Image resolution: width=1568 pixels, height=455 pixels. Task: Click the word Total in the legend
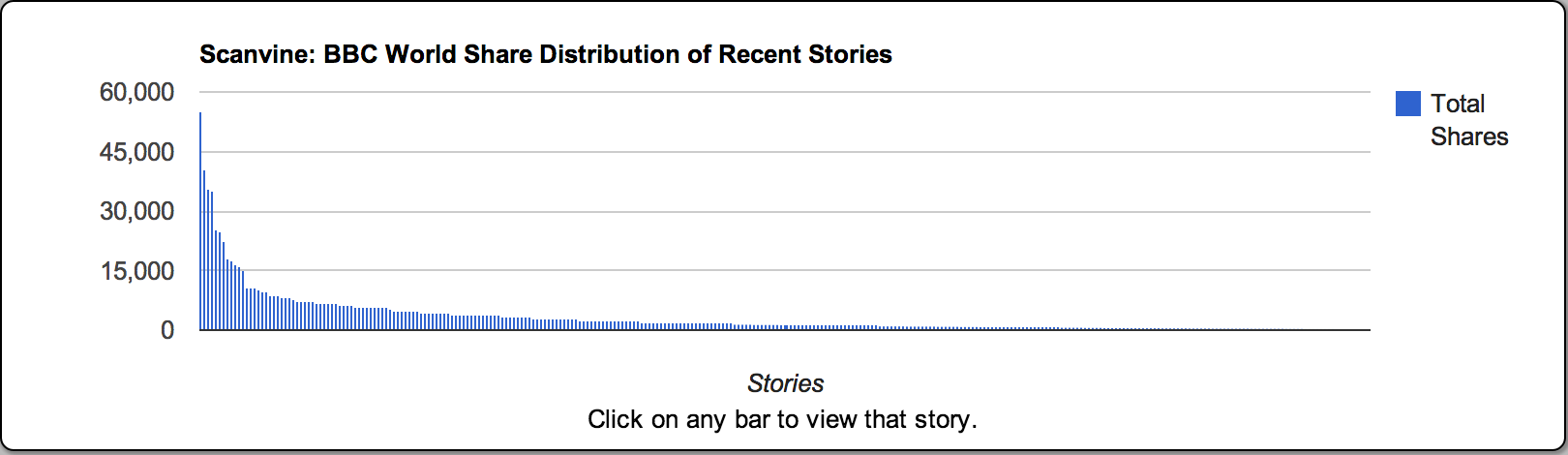(1458, 104)
